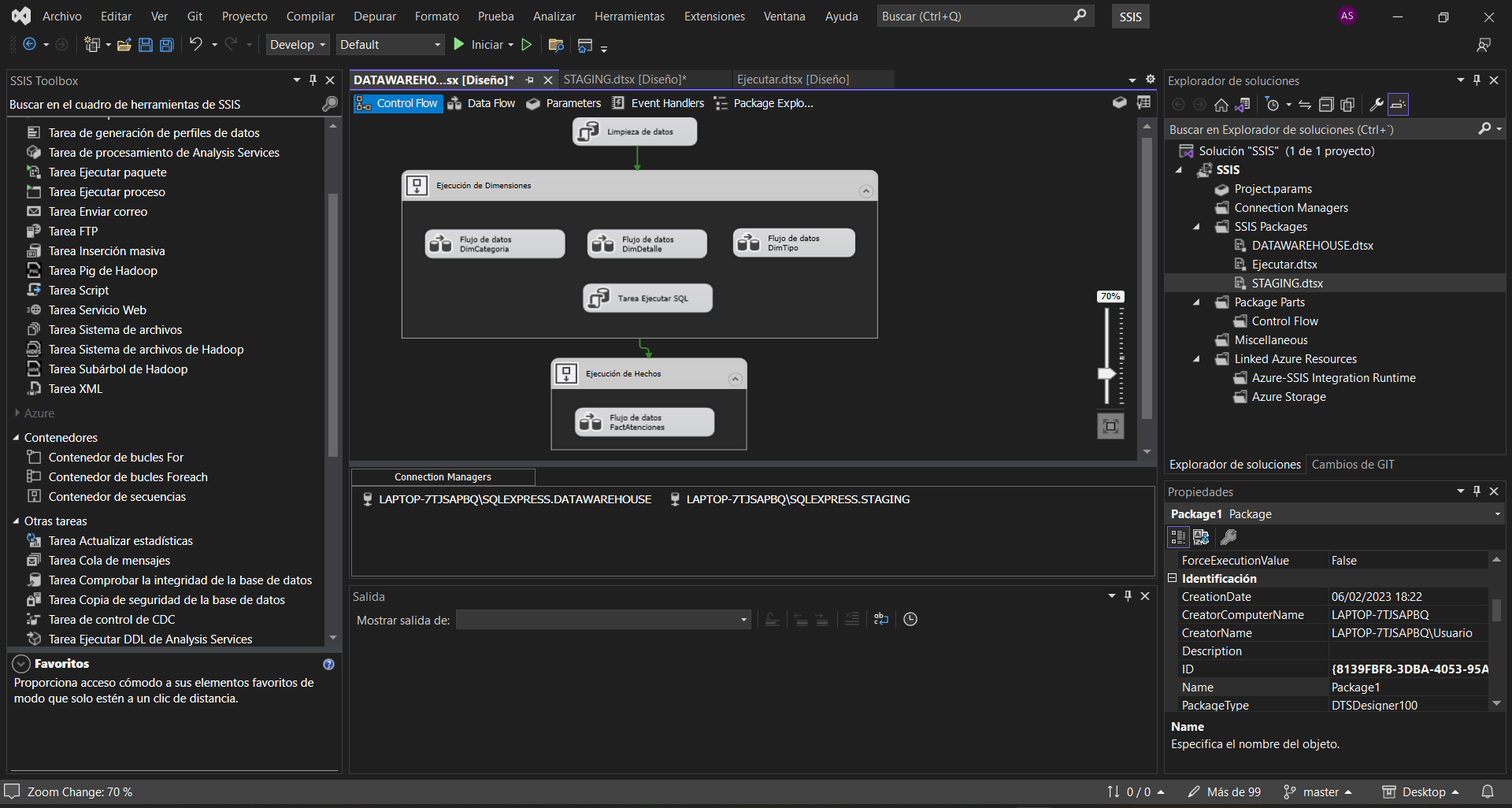Toggle categorized view in Propiedades panel
This screenshot has width=1512, height=808.
pos(1178,537)
